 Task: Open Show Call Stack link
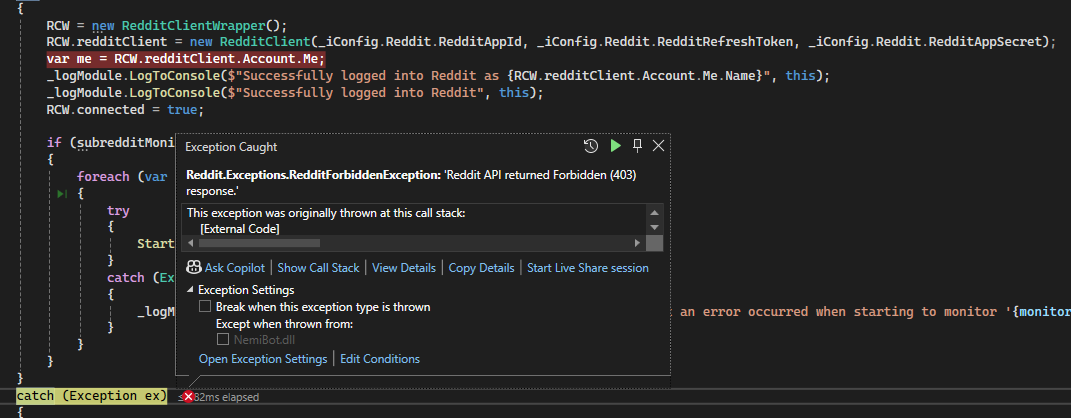(x=318, y=268)
